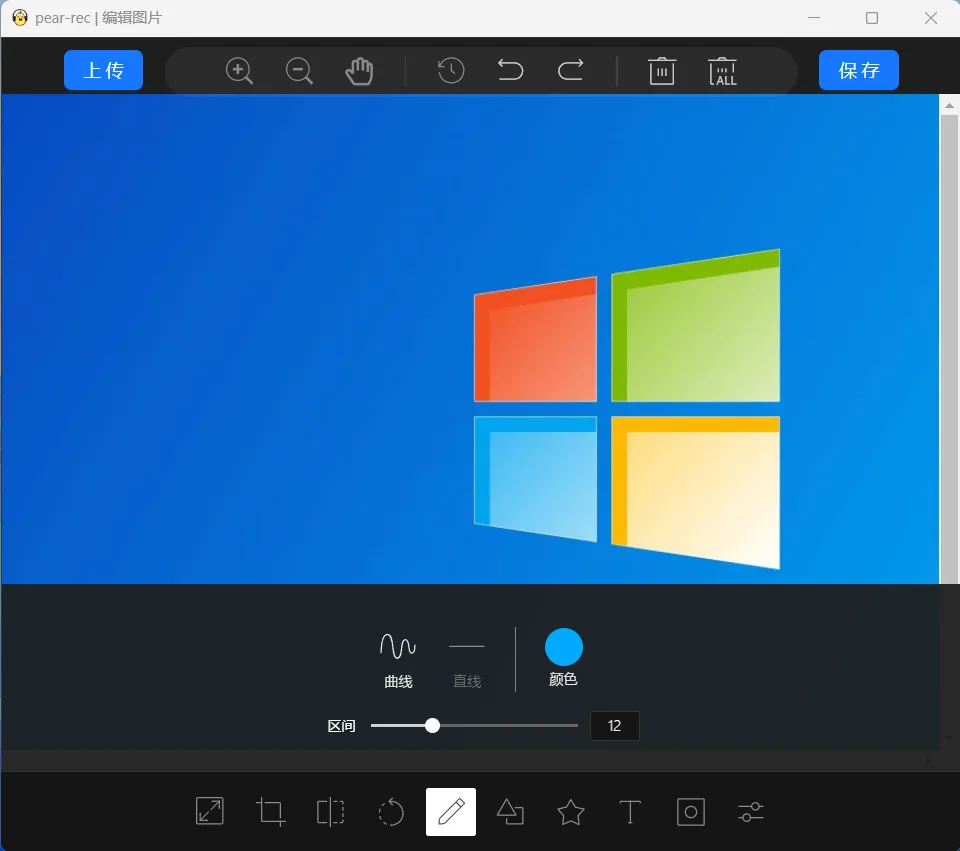Maximize the pear-rec window
Image resolution: width=960 pixels, height=851 pixels.
click(872, 18)
